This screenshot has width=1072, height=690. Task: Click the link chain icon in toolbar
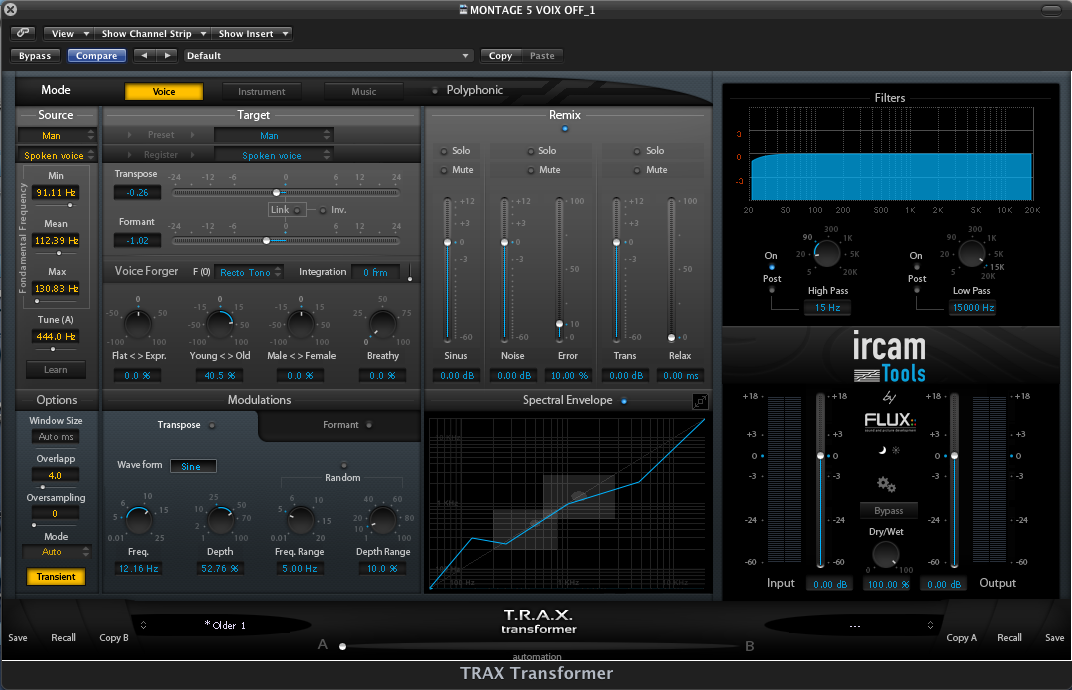pos(23,33)
